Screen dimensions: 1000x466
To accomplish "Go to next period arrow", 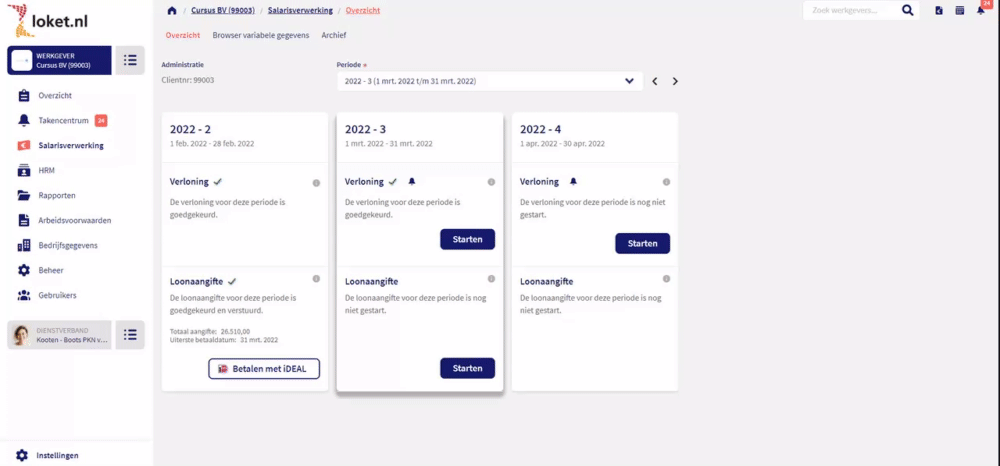I will (675, 81).
